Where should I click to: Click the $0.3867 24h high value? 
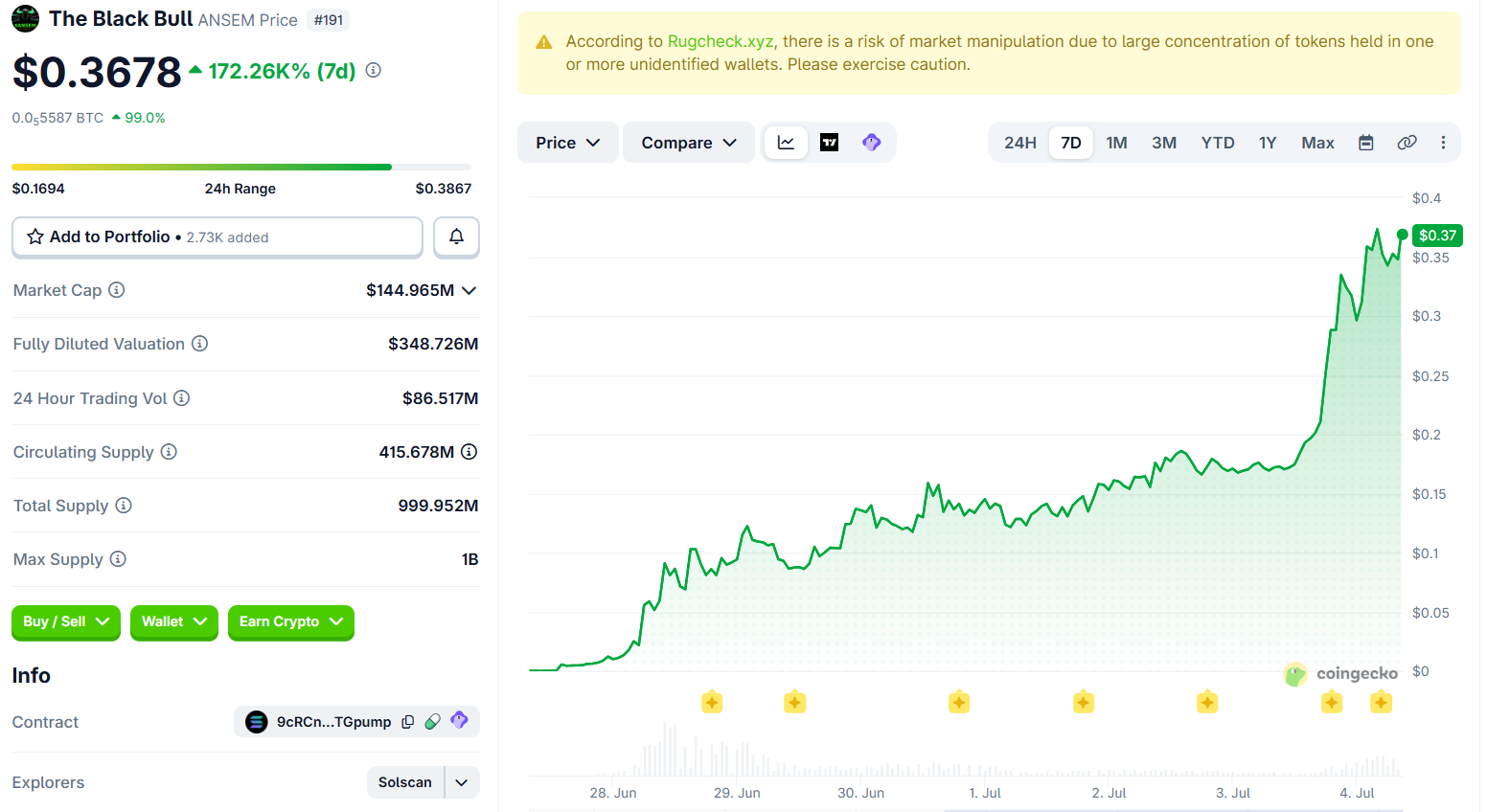(444, 189)
